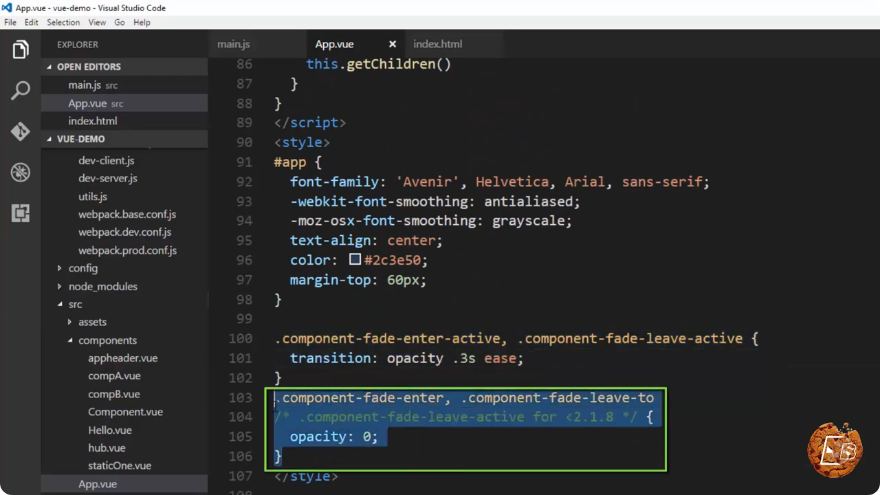This screenshot has height=495, width=880.
Task: Open the Source Control git icon
Action: (x=20, y=131)
